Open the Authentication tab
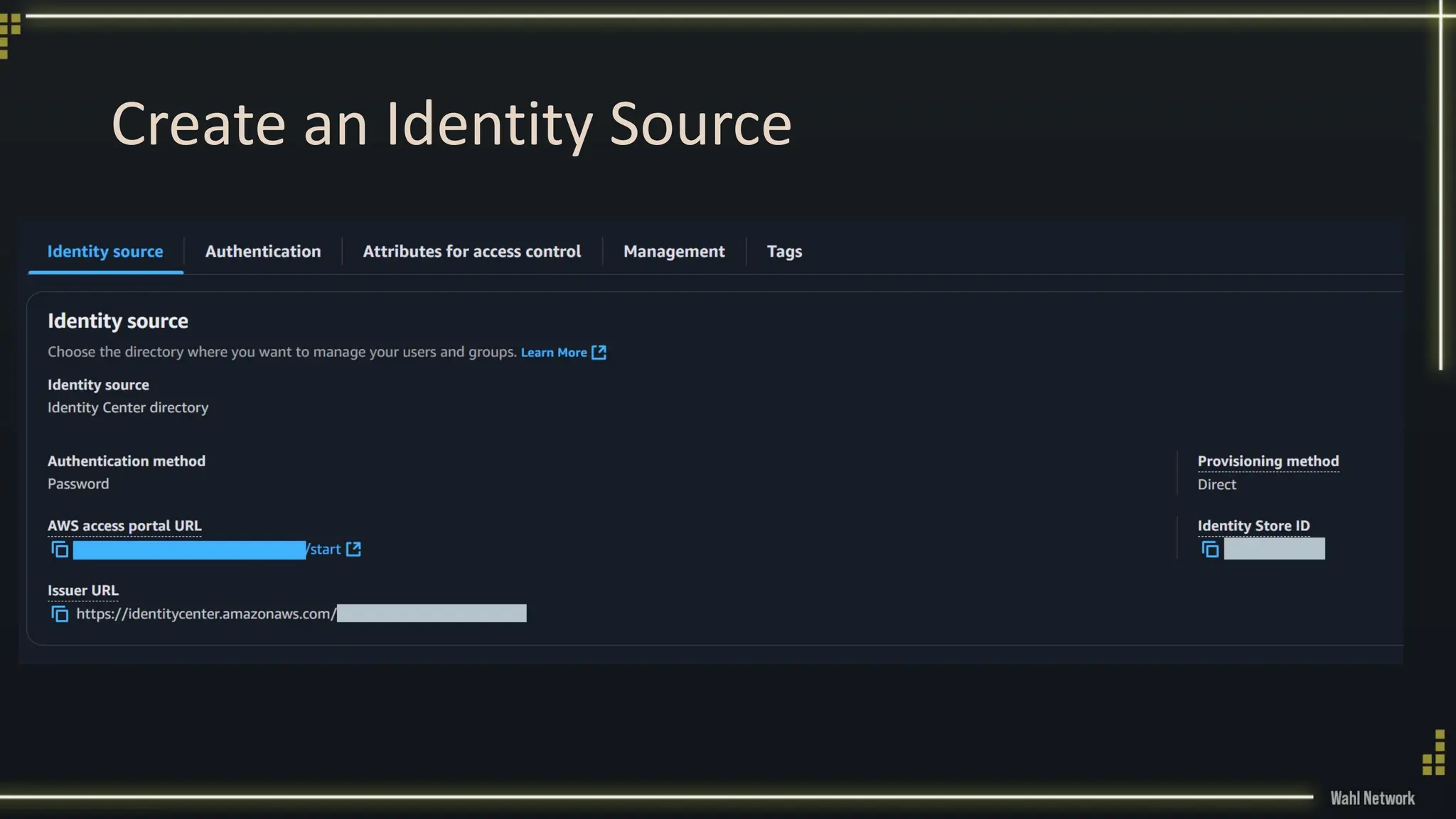The width and height of the screenshot is (1456, 819). 263,252
